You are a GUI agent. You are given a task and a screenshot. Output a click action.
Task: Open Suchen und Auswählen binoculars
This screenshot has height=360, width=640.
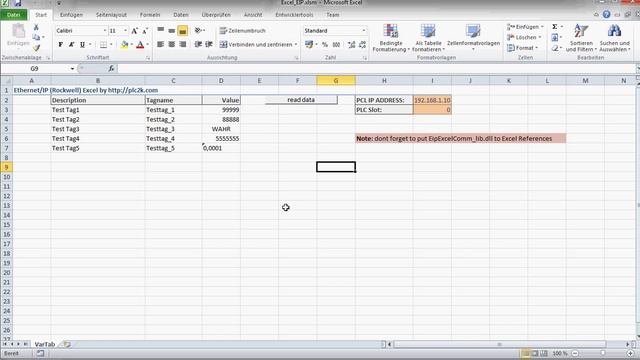click(614, 38)
